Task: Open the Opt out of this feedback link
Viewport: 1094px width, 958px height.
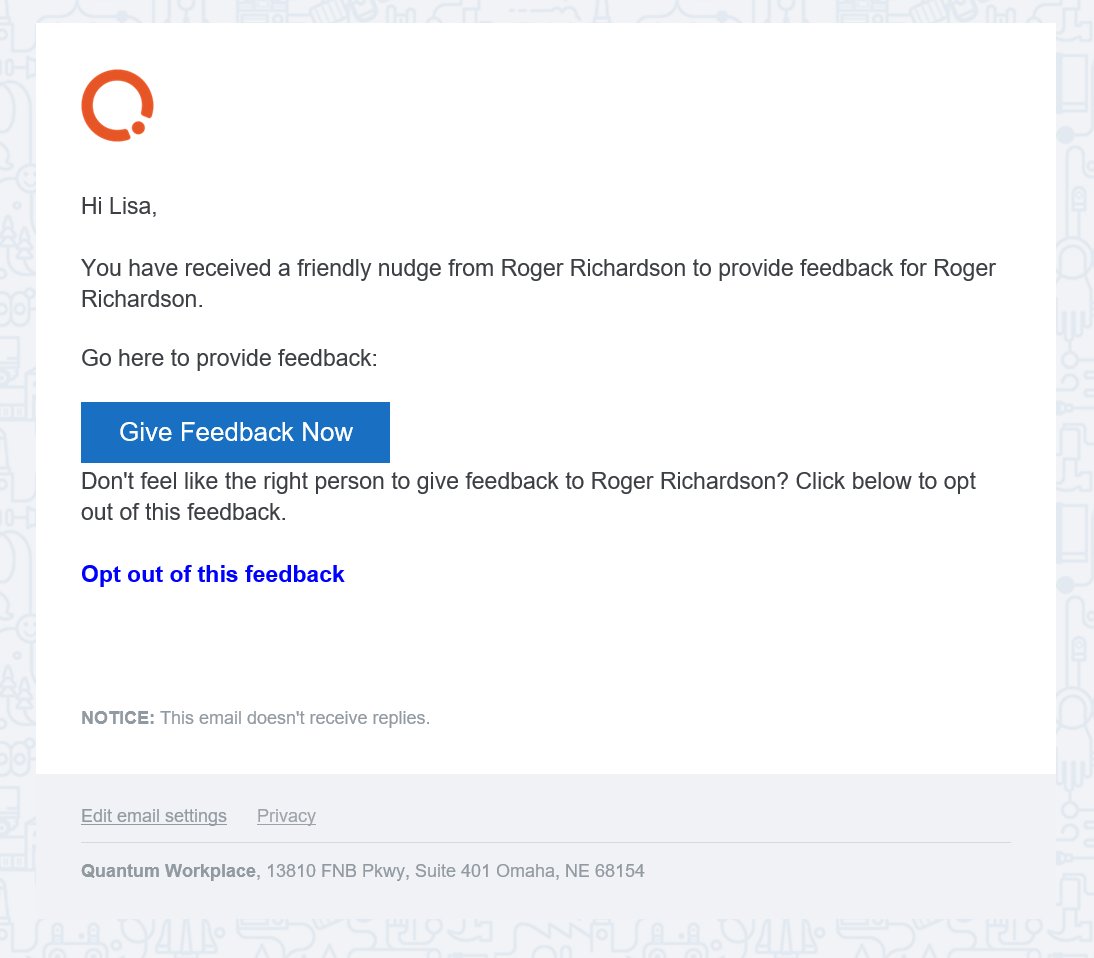Action: pyautogui.click(x=213, y=574)
